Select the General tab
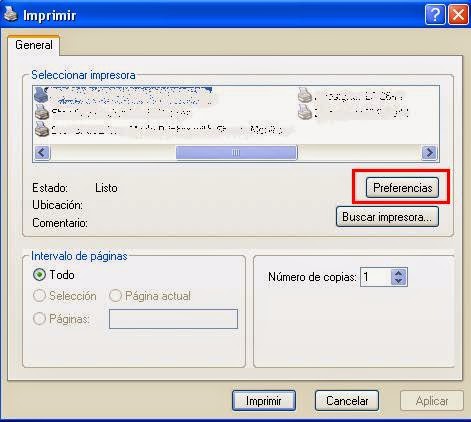This screenshot has width=471, height=422. [34, 45]
